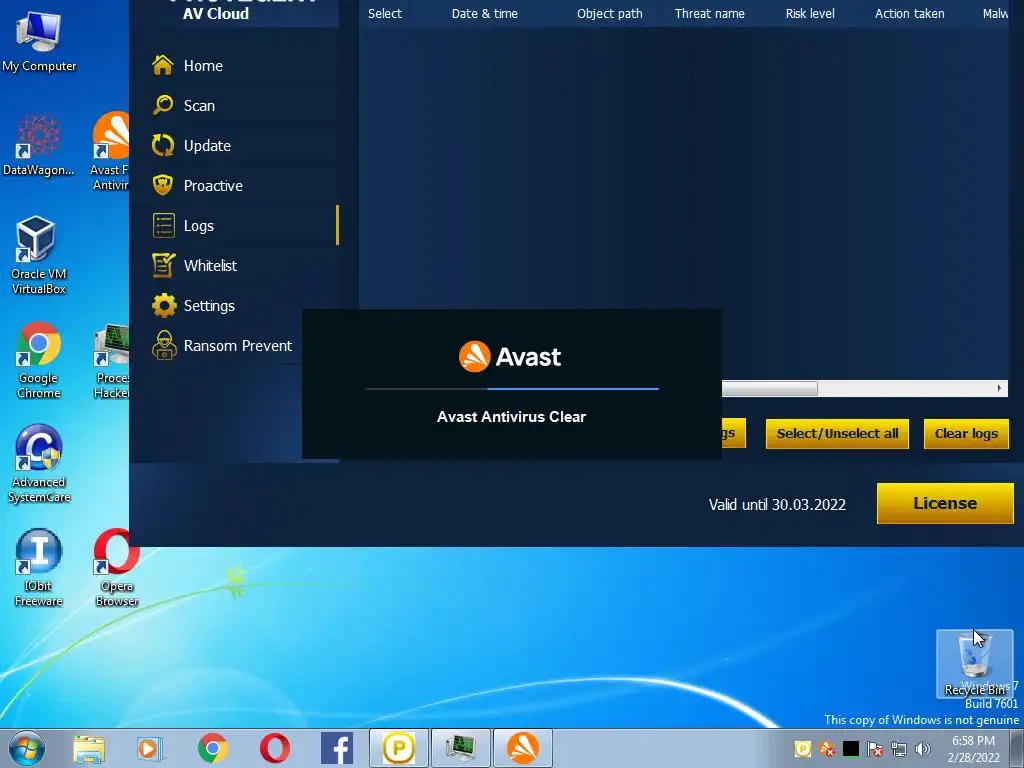This screenshot has width=1024, height=768.
Task: Click the Logs list icon
Action: (x=164, y=225)
